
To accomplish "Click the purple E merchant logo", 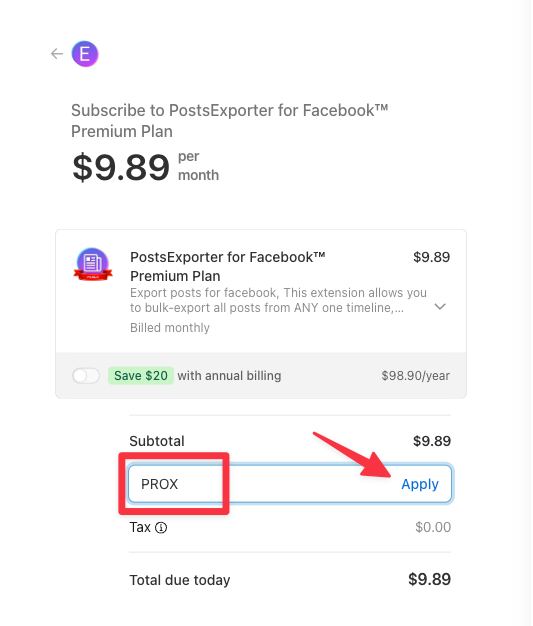I will (x=85, y=54).
